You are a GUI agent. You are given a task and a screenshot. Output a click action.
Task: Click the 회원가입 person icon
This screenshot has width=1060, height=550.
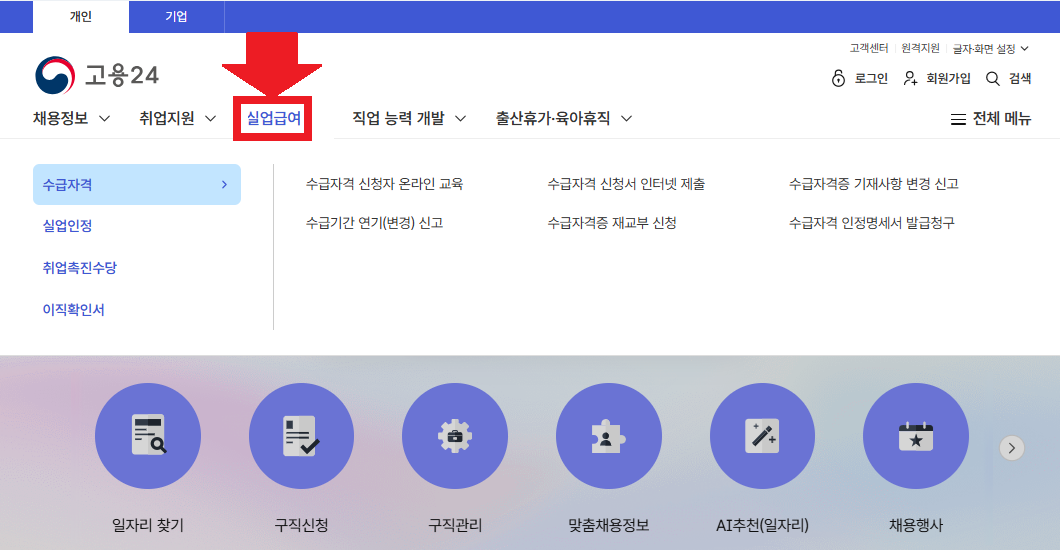tap(911, 78)
